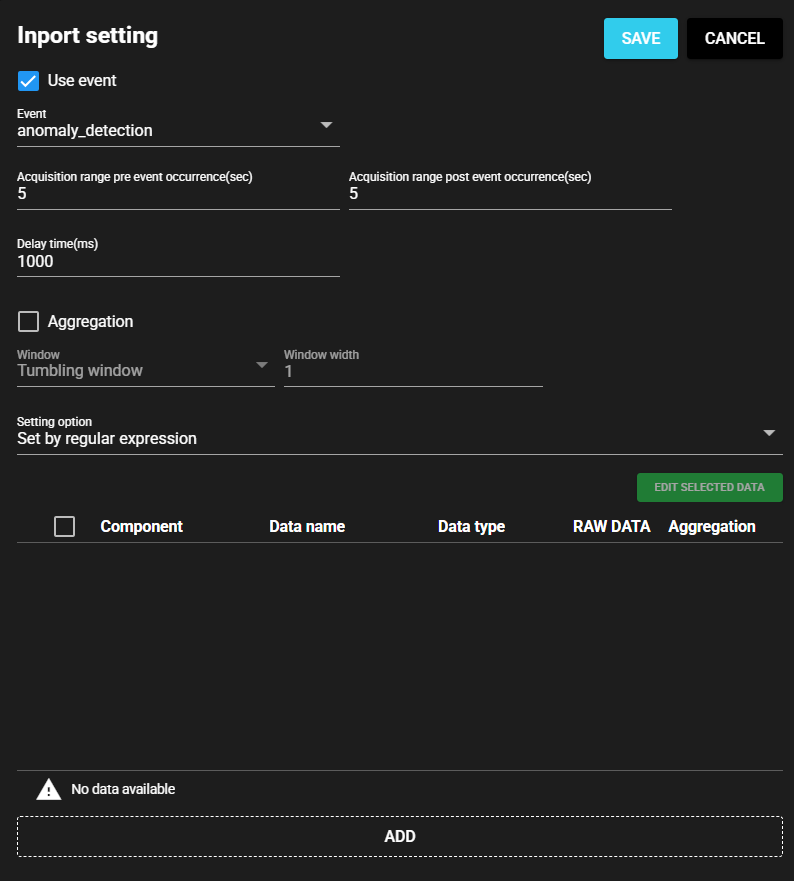The width and height of the screenshot is (794, 881).
Task: Uncheck the Use event checkbox
Action: (x=26, y=81)
